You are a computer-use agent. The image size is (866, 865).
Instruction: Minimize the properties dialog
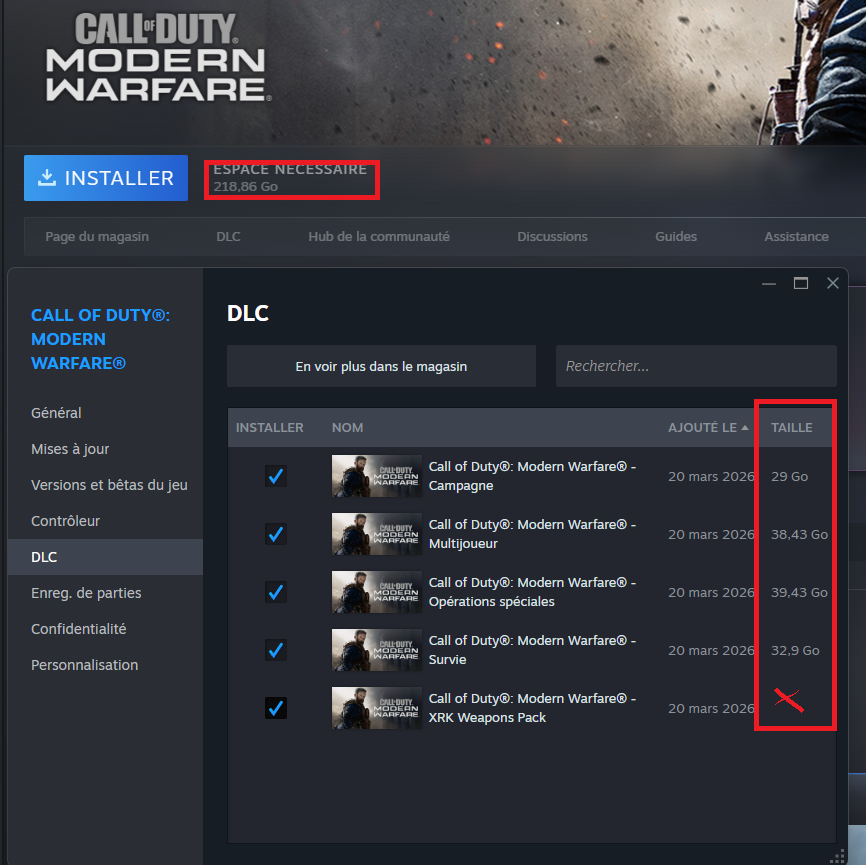[x=769, y=283]
